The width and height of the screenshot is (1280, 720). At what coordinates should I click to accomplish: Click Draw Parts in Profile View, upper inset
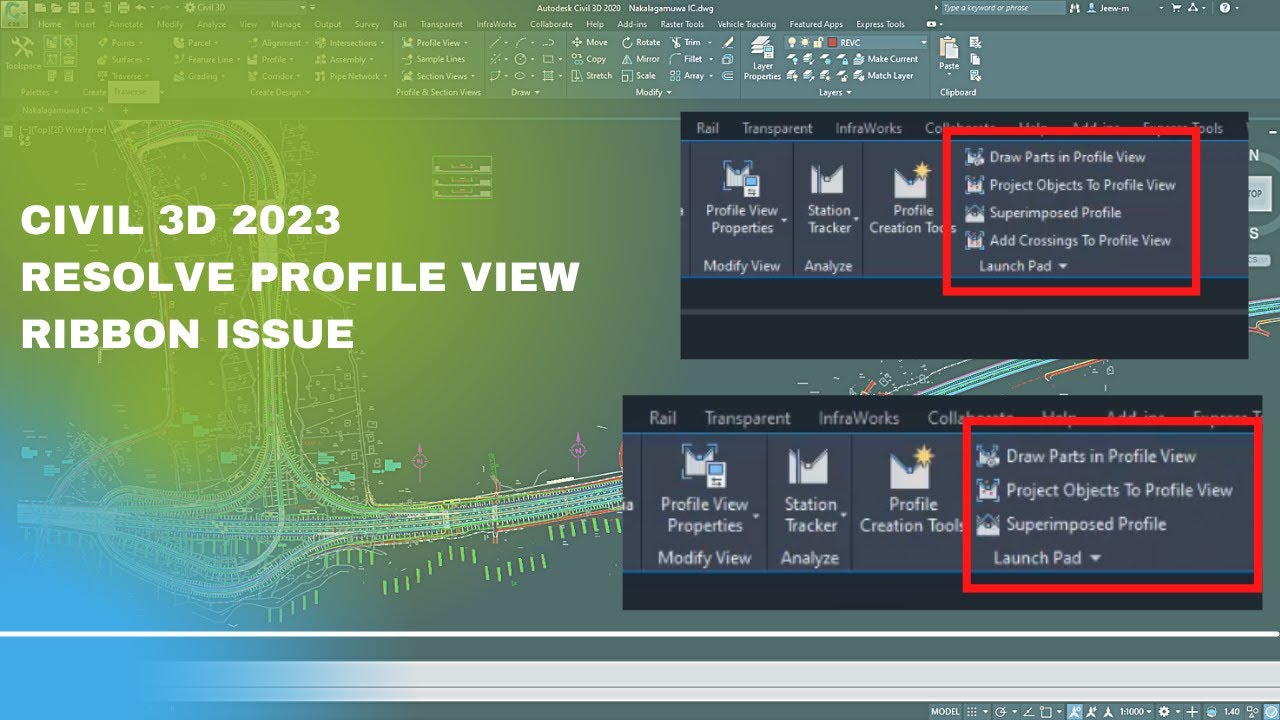(x=1055, y=157)
